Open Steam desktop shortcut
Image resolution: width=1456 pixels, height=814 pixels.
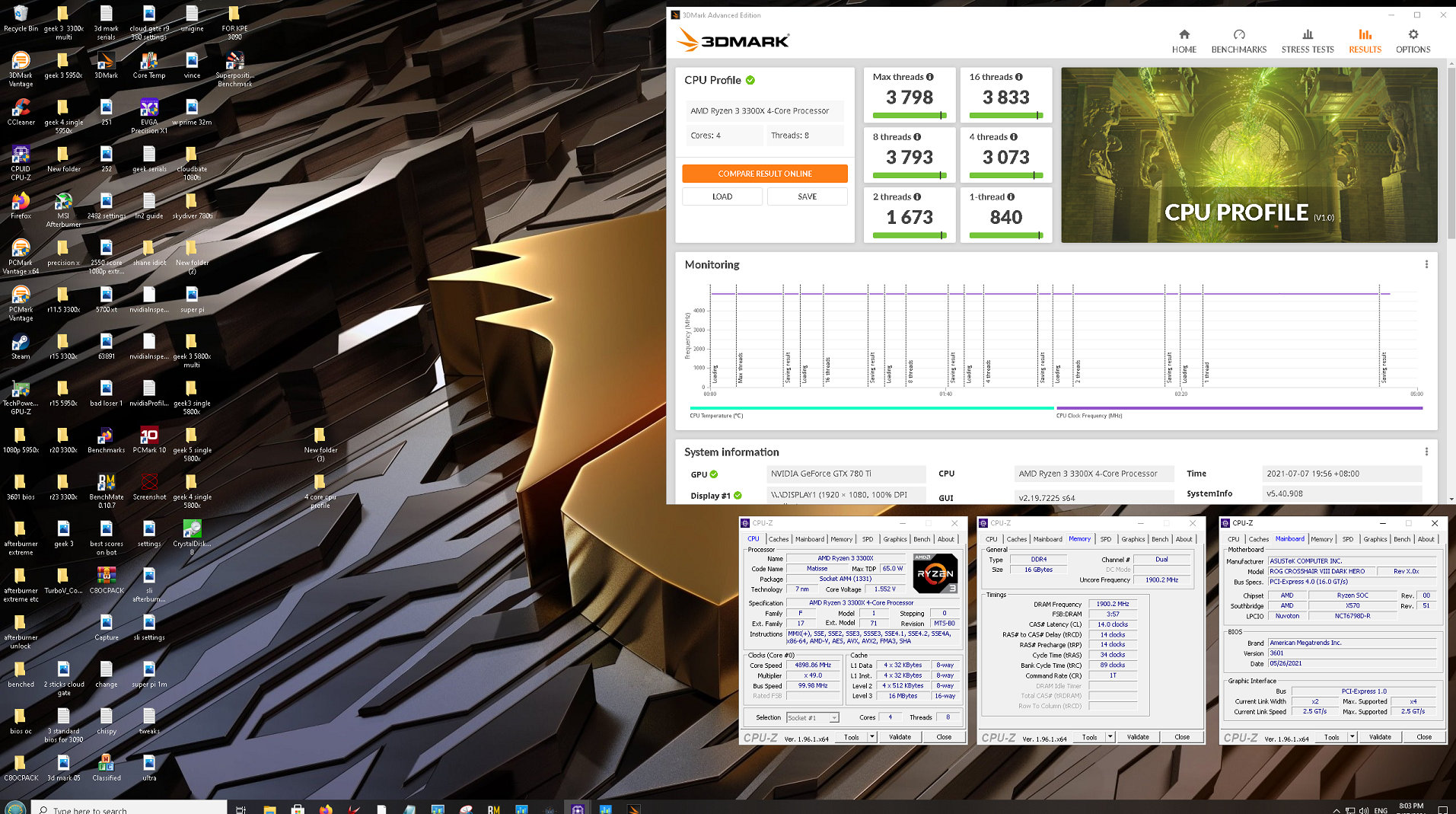[x=21, y=346]
